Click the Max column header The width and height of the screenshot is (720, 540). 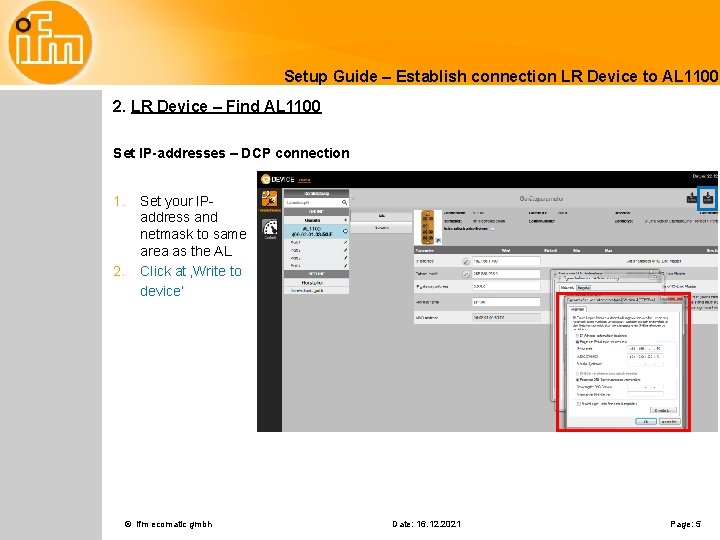click(x=608, y=250)
